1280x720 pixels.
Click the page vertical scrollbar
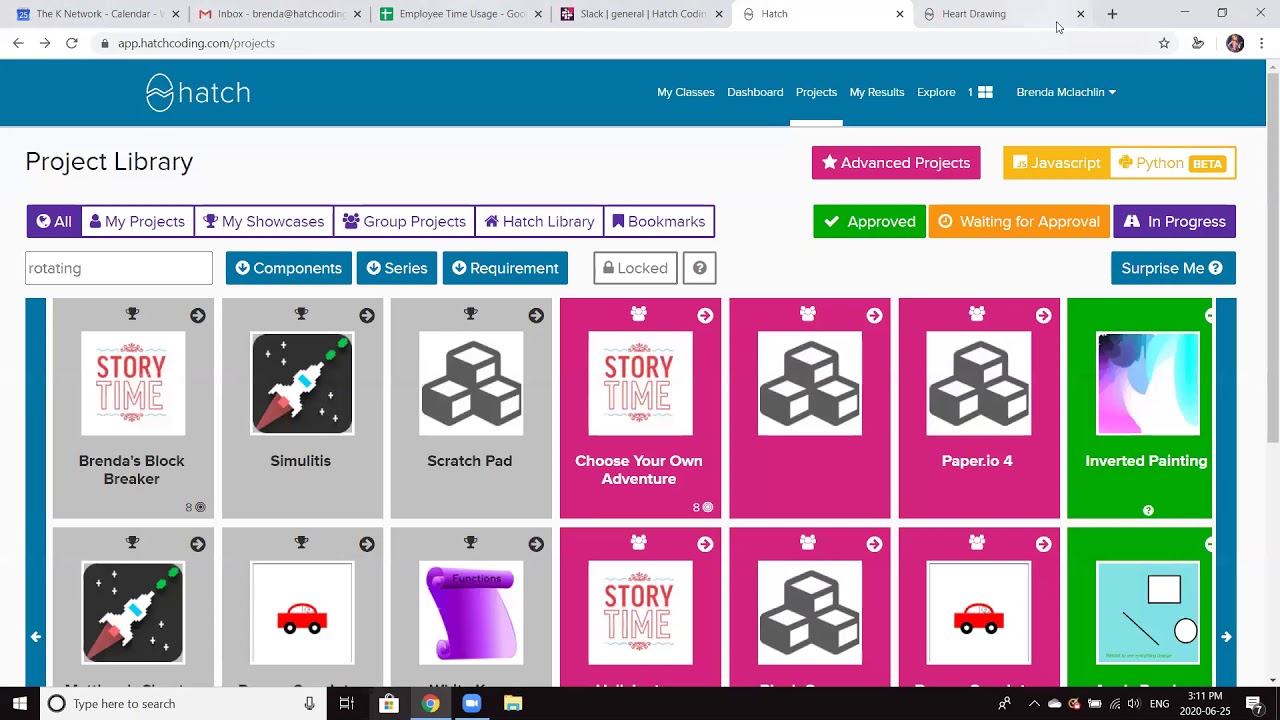click(1272, 258)
